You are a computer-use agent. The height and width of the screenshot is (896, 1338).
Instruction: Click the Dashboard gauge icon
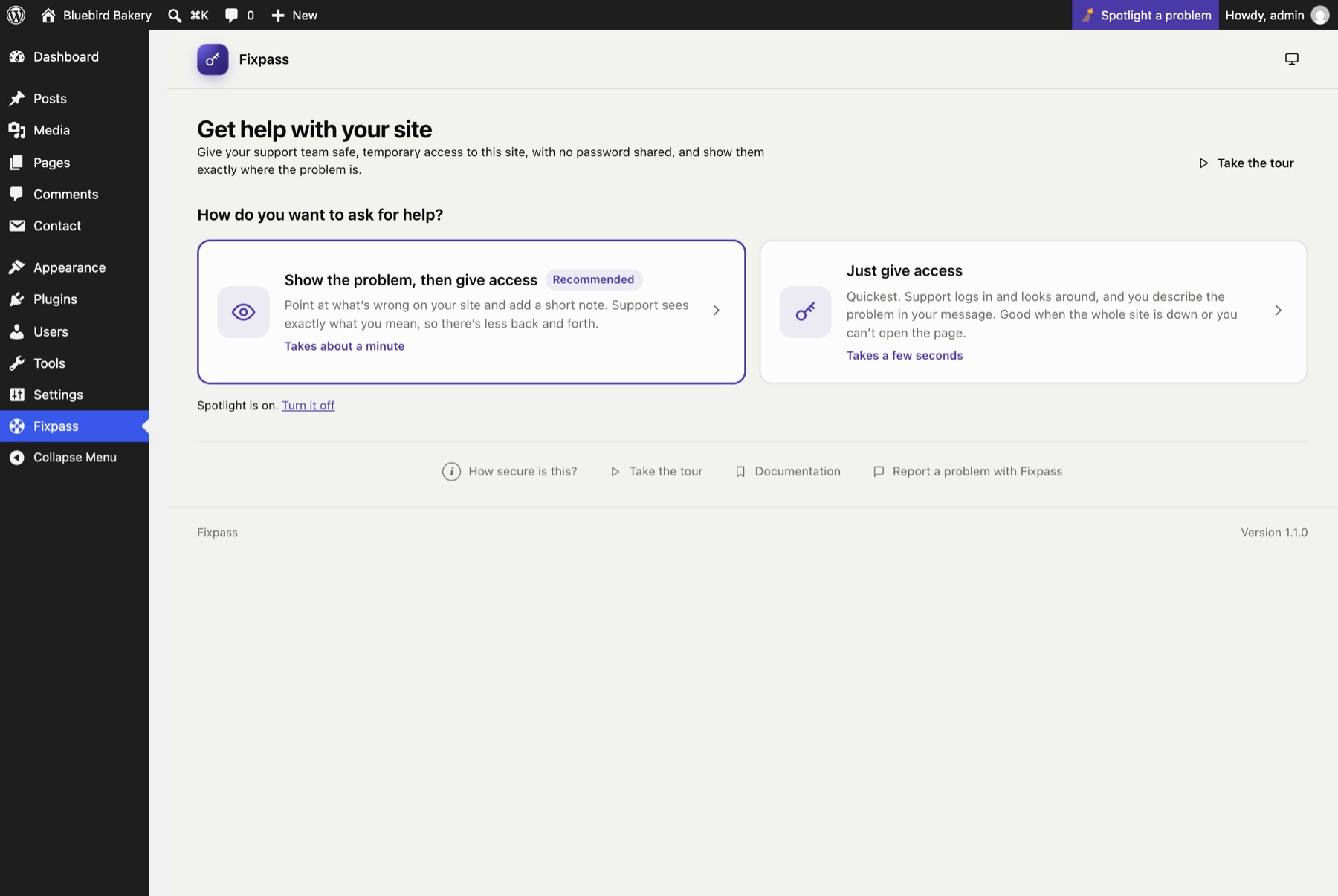[x=17, y=56]
